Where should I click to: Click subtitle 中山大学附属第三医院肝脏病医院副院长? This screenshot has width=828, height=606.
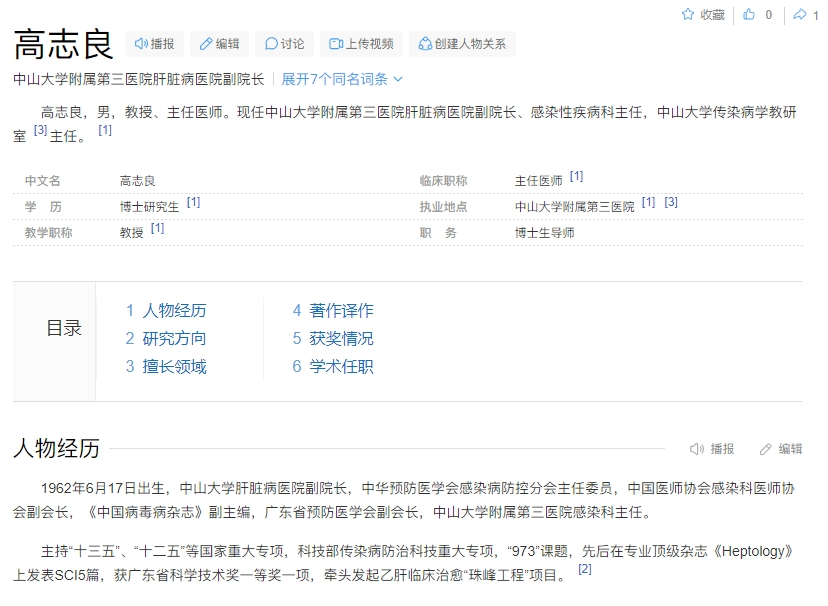pos(139,79)
